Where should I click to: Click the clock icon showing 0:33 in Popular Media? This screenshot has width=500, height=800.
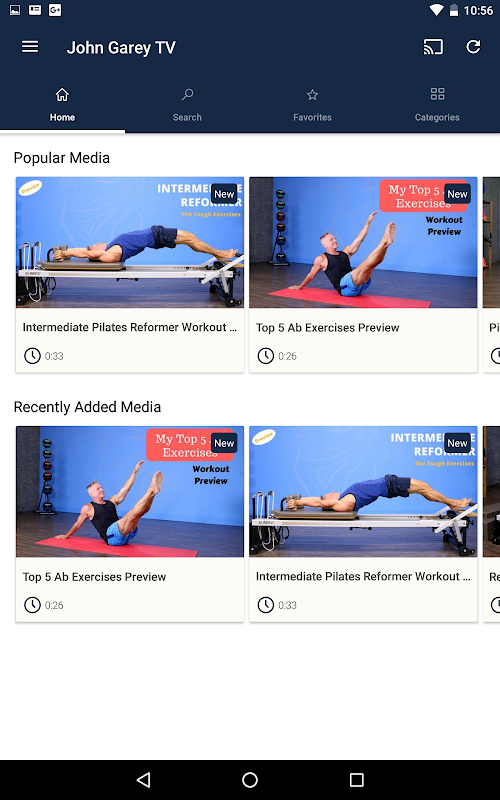click(x=32, y=356)
